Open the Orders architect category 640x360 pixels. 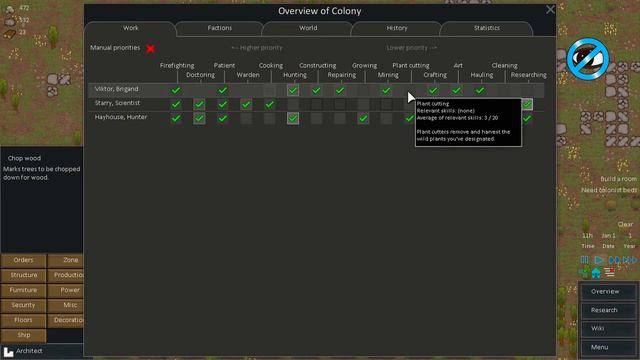(x=23, y=260)
